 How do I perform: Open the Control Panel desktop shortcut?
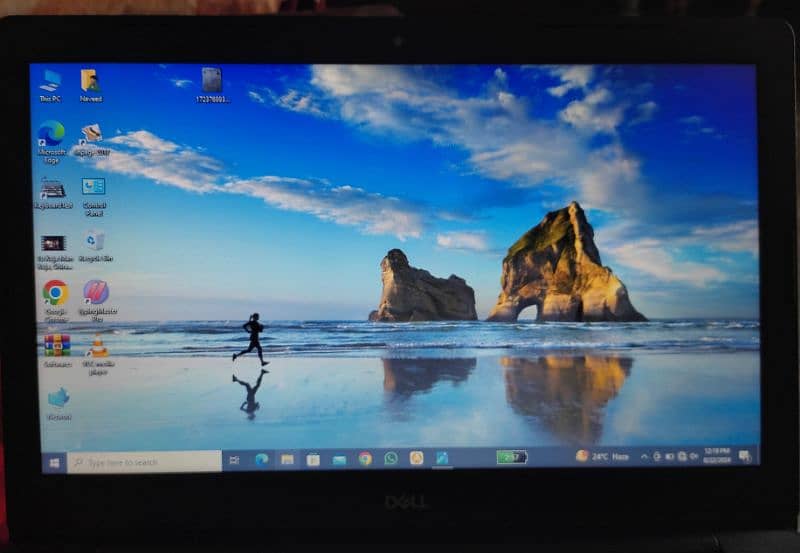94,188
